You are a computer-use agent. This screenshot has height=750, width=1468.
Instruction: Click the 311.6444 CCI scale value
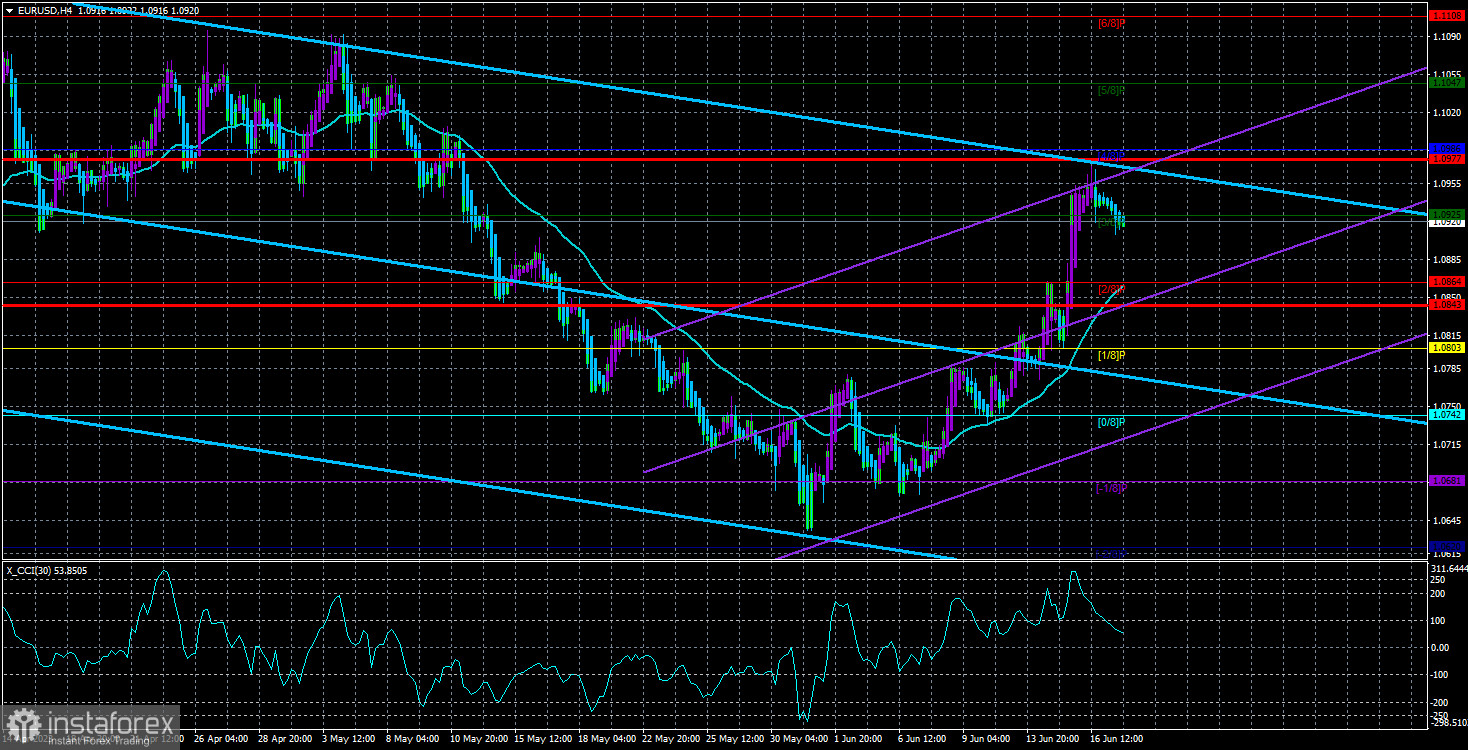point(1450,567)
